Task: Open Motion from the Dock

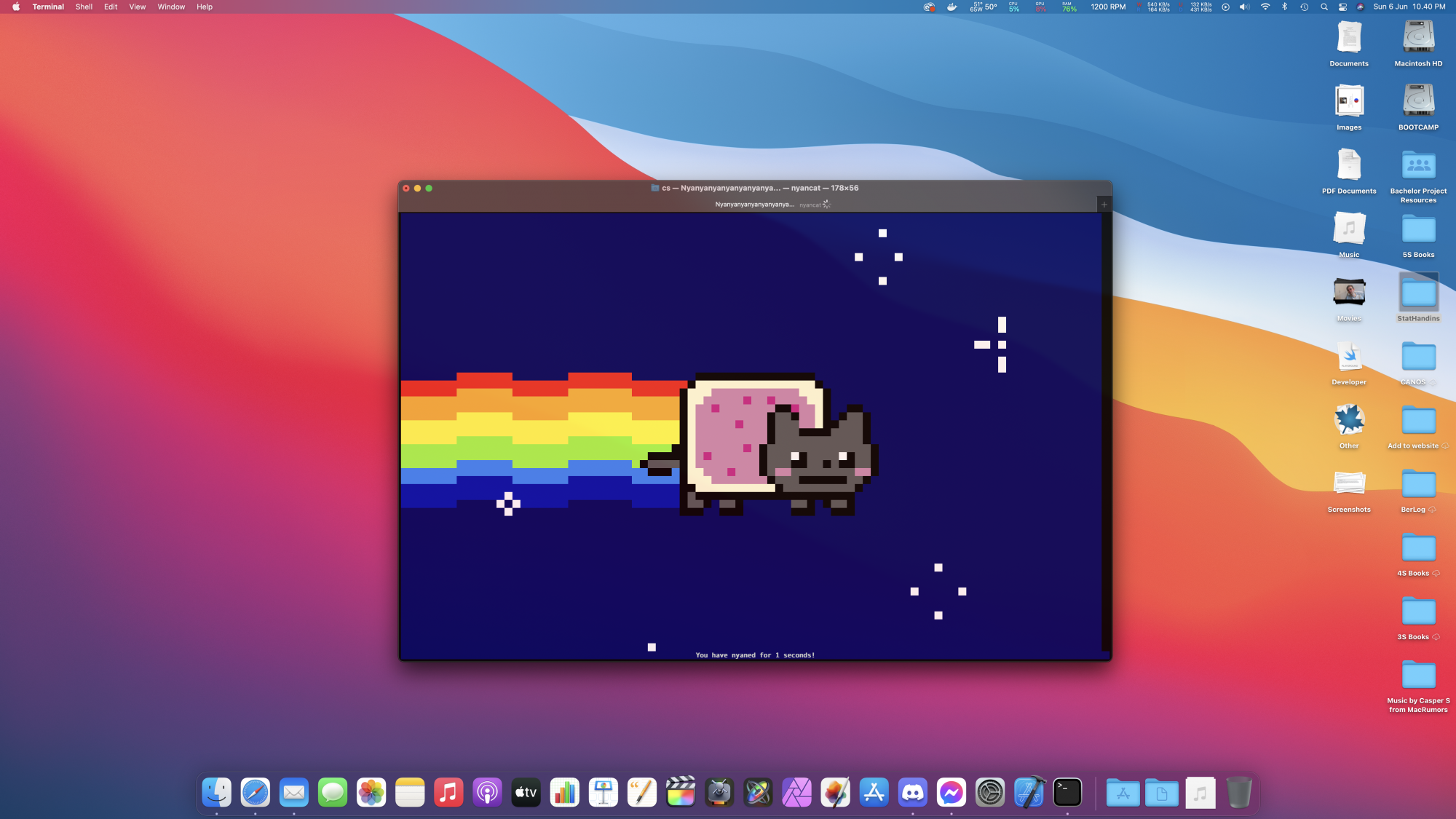Action: click(758, 792)
